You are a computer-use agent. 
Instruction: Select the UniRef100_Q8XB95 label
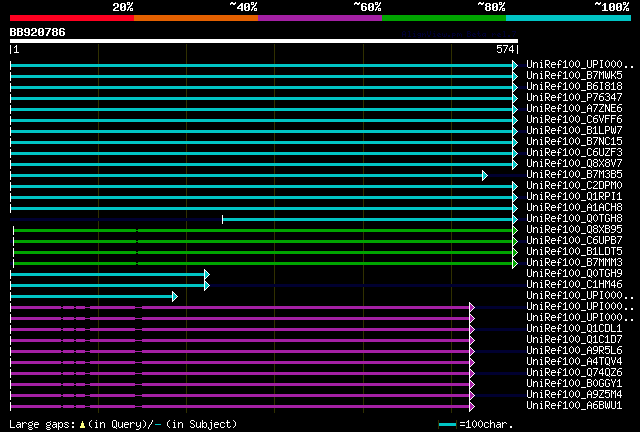pyautogui.click(x=574, y=230)
